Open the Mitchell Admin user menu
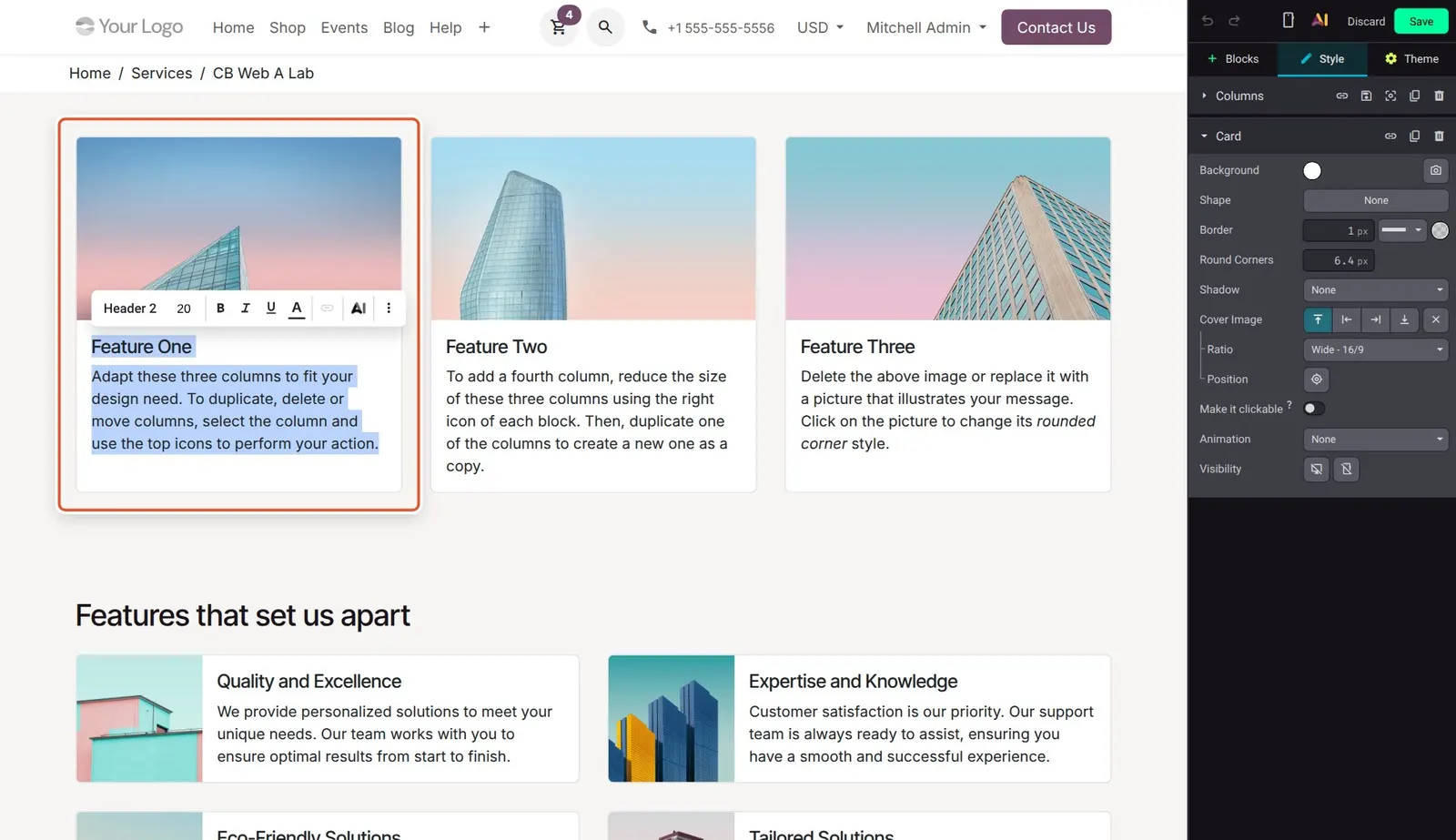Viewport: 1456px width, 840px height. pyautogui.click(x=926, y=27)
